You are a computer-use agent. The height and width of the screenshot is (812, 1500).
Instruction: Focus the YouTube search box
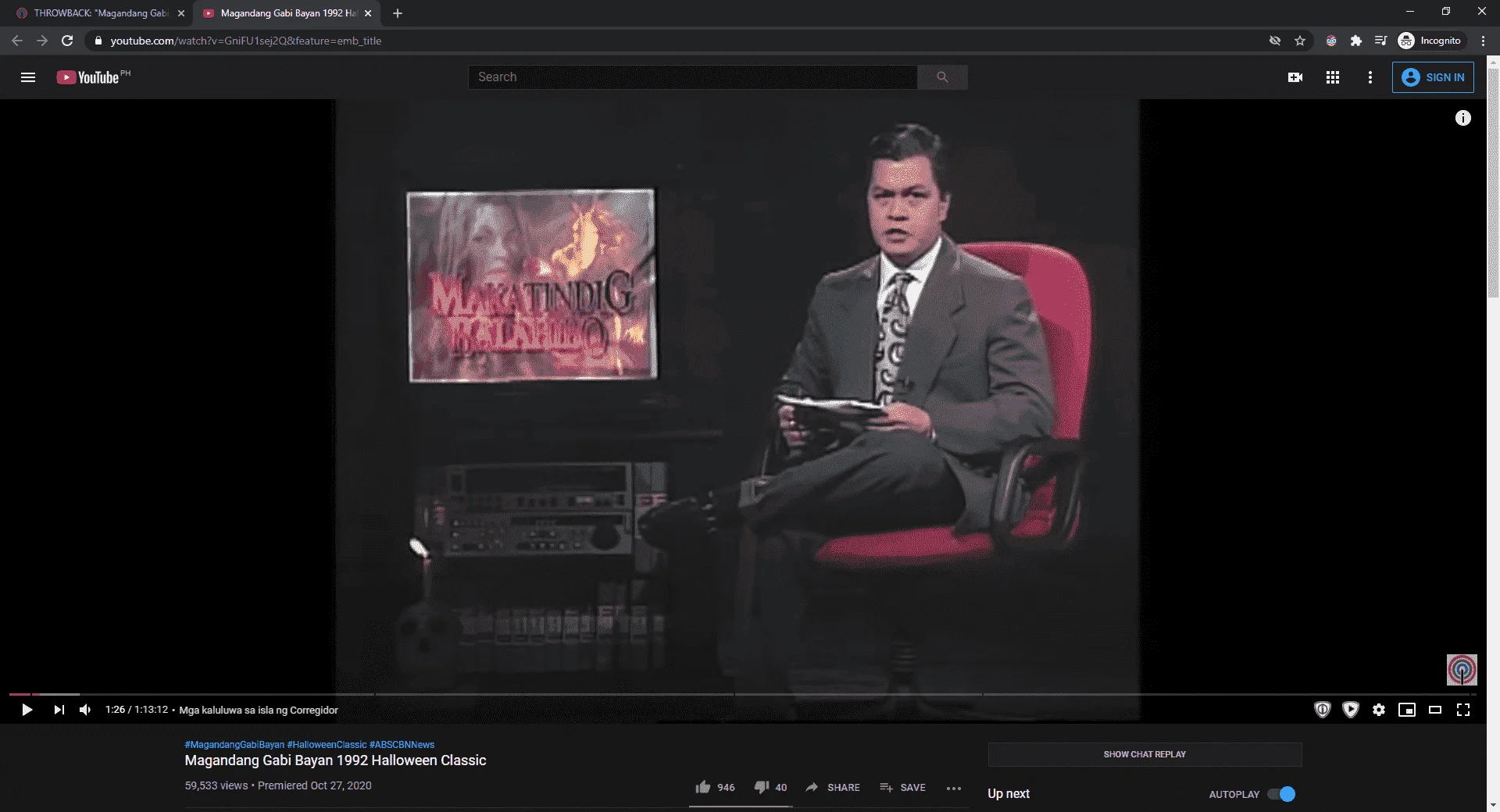tap(692, 77)
